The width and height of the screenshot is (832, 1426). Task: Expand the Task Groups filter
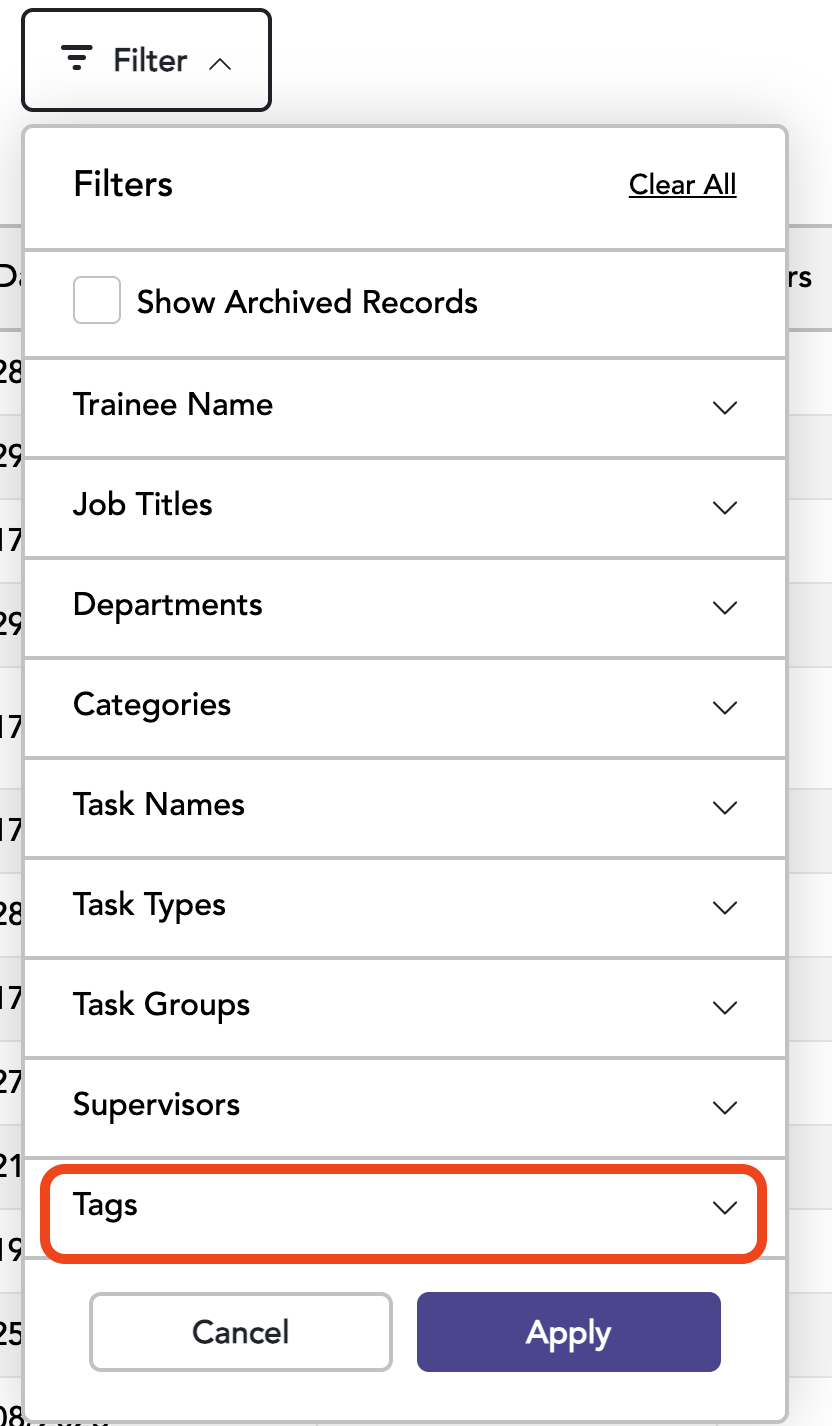pos(404,1007)
